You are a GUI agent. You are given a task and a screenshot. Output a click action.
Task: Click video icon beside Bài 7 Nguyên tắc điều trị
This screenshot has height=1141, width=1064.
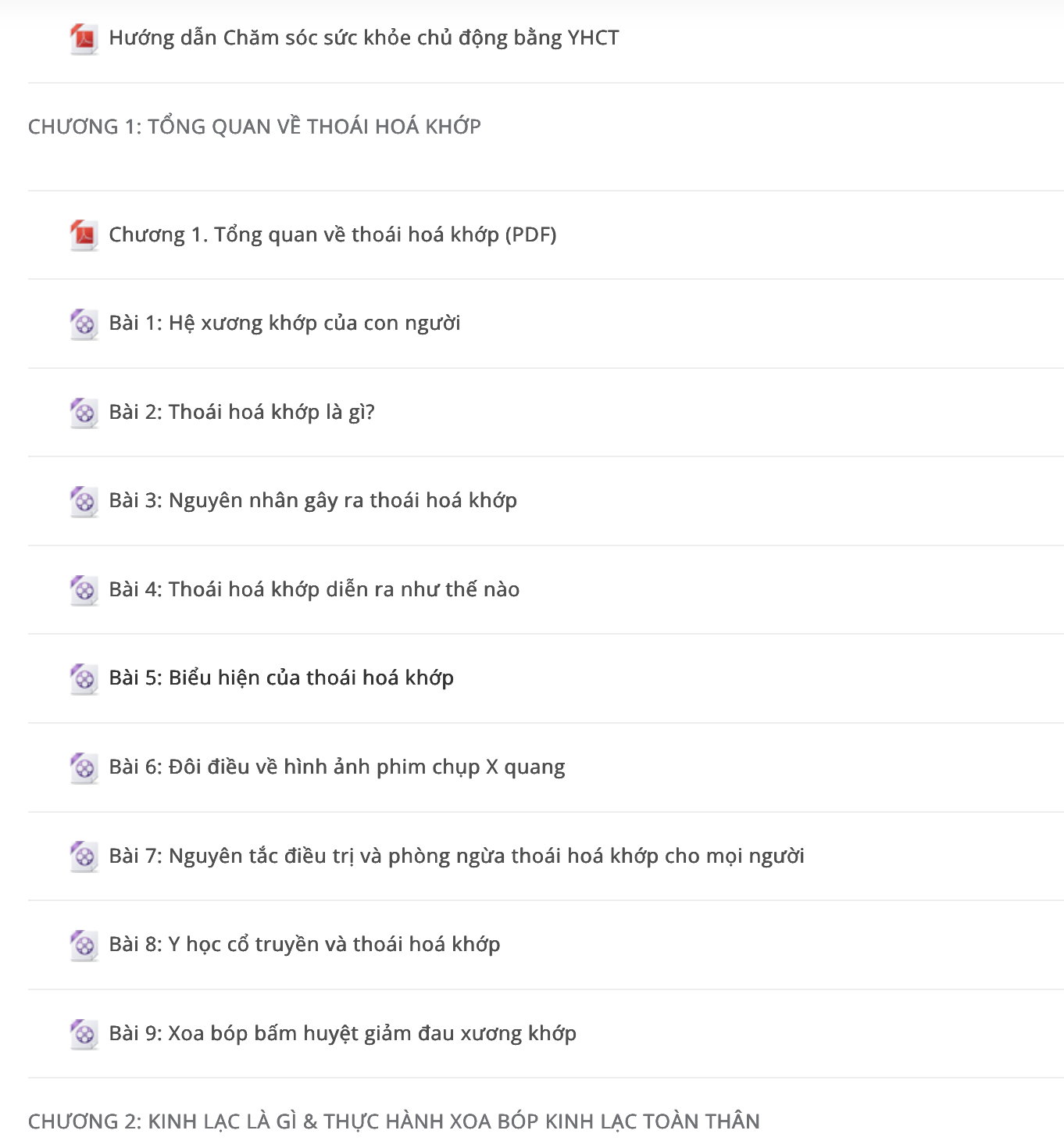click(84, 857)
